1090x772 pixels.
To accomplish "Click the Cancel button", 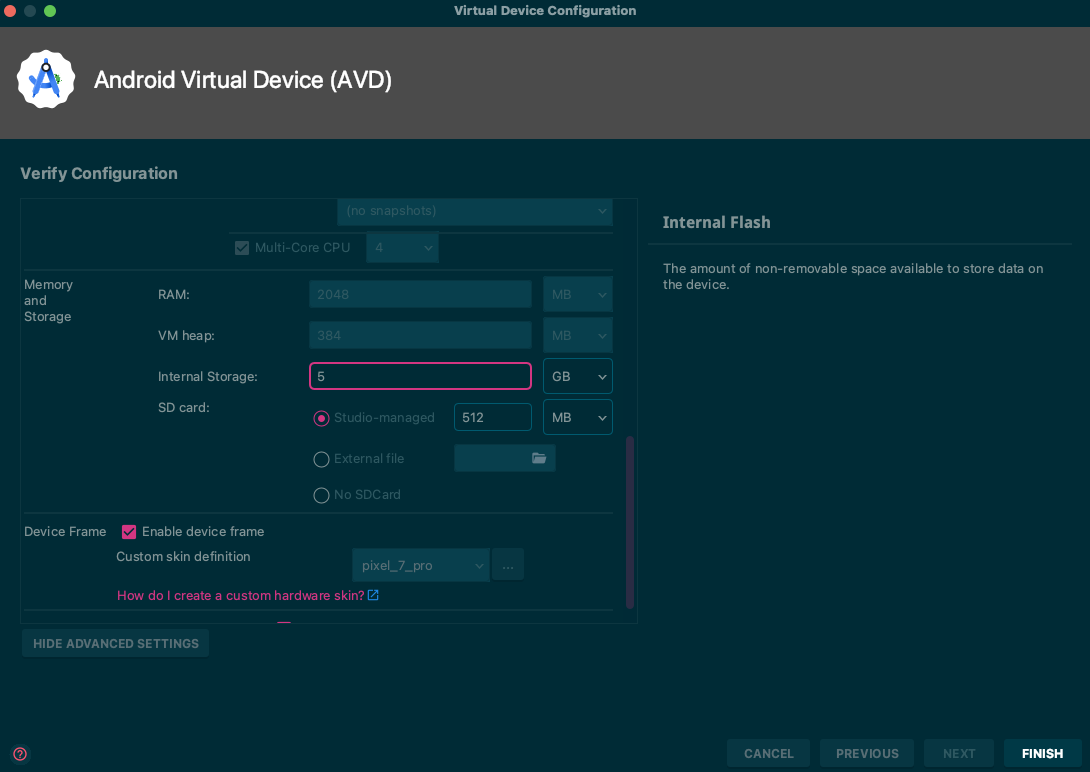I will click(x=768, y=754).
